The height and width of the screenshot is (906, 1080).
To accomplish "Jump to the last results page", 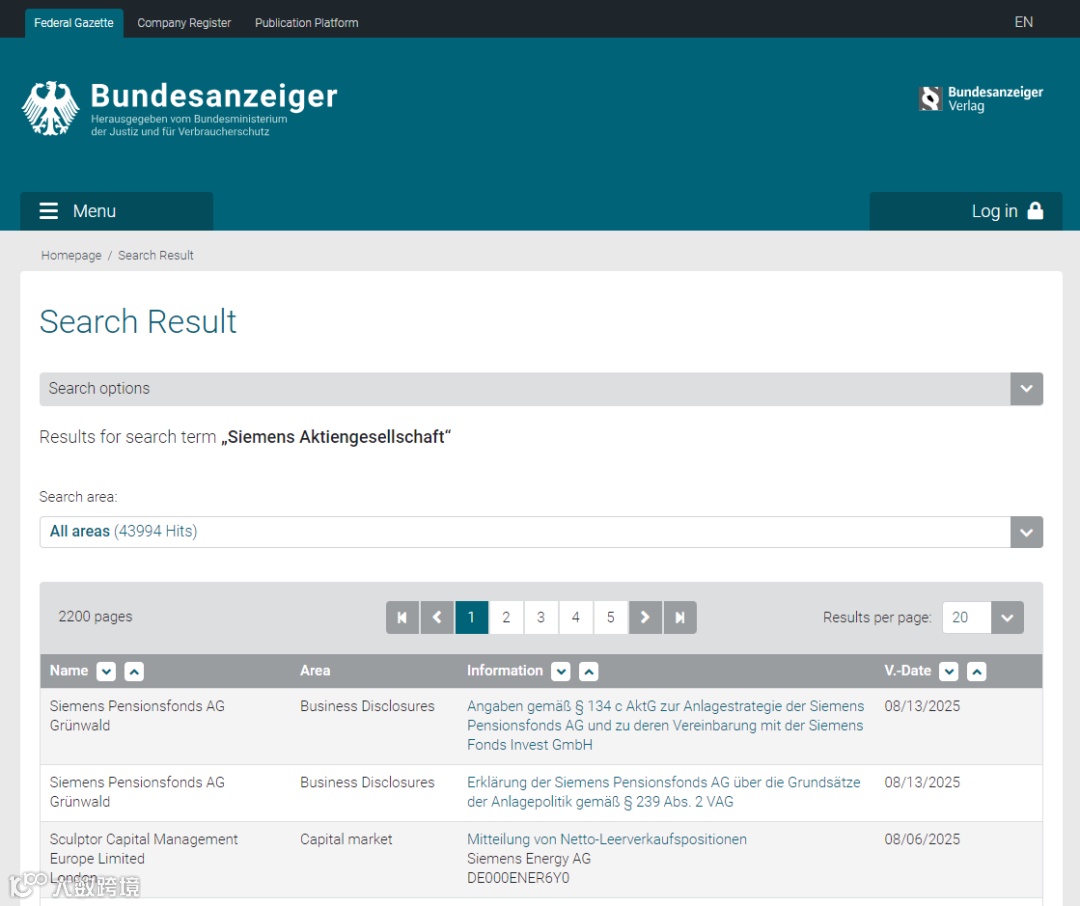I will (680, 617).
